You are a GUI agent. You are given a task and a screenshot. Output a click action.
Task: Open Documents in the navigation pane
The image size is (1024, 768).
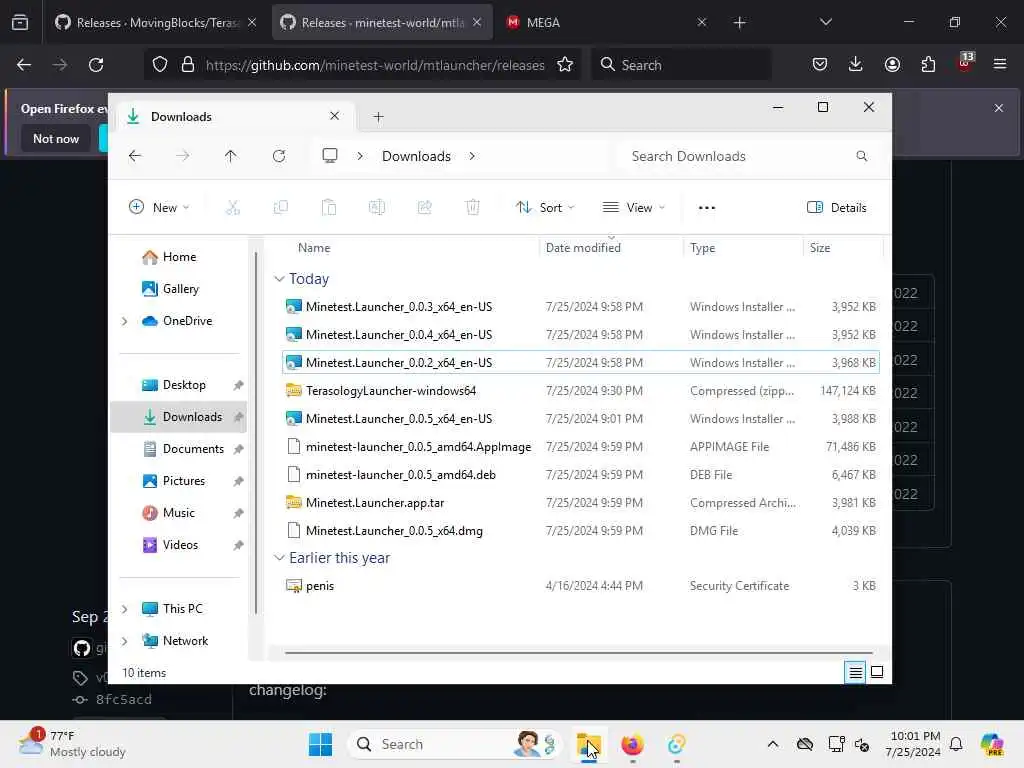point(193,449)
